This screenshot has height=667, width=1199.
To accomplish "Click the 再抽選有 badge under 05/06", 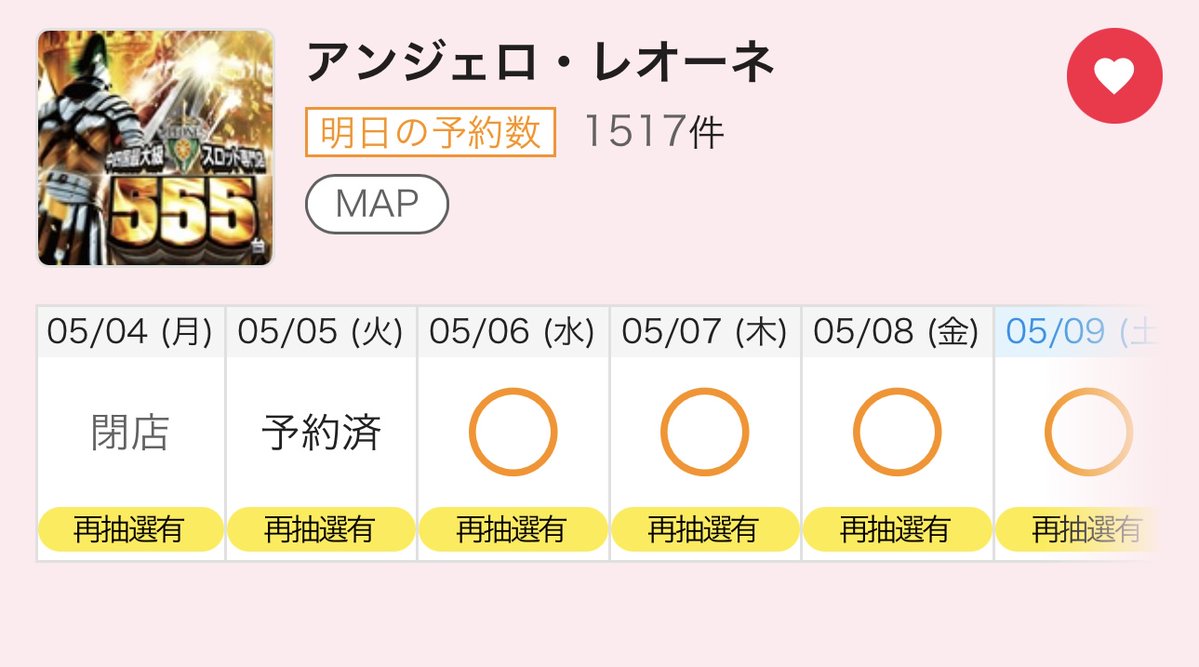I will [x=512, y=529].
